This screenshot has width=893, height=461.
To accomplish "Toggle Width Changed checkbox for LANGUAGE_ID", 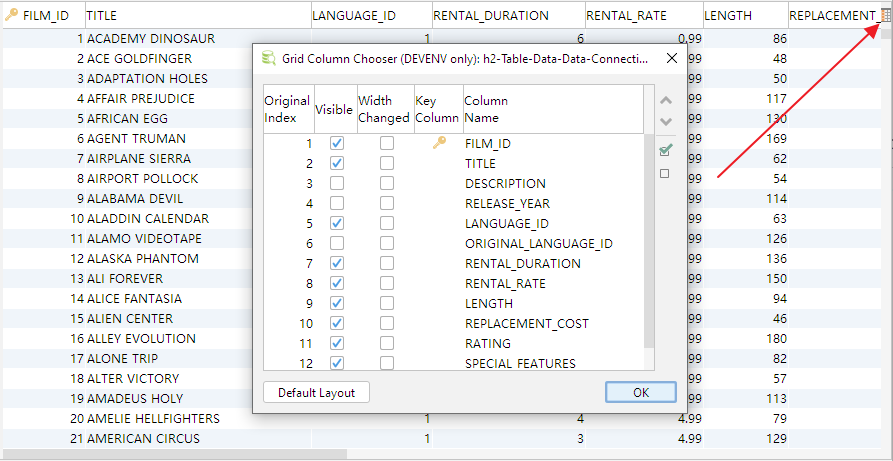I will 386,224.
